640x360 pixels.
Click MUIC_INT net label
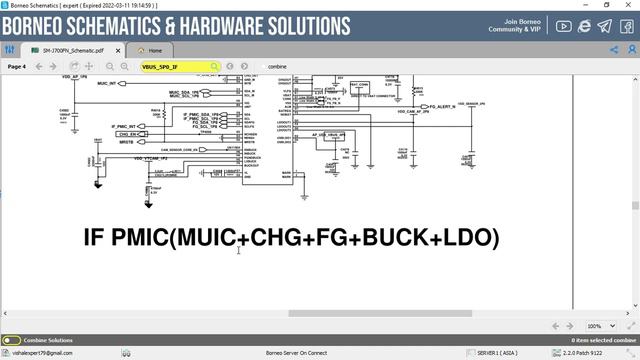click(107, 83)
